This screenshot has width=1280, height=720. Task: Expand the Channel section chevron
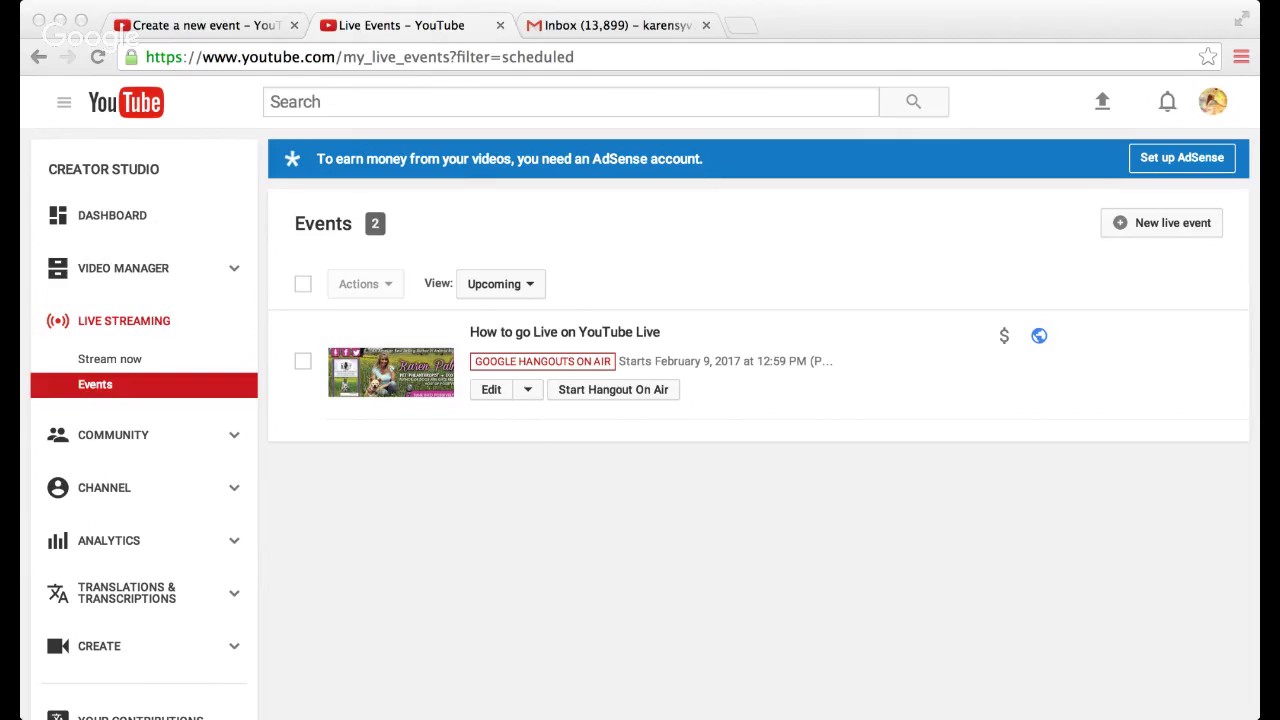click(234, 488)
